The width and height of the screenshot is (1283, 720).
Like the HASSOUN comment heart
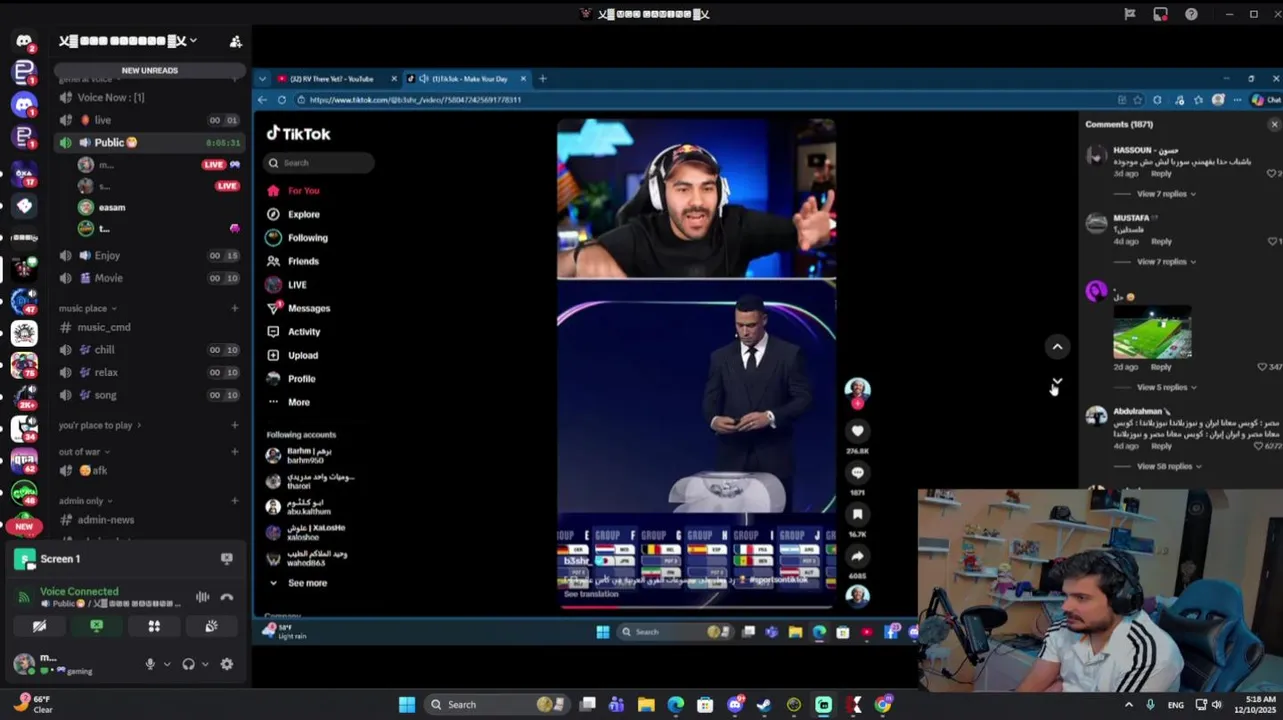coord(1272,173)
